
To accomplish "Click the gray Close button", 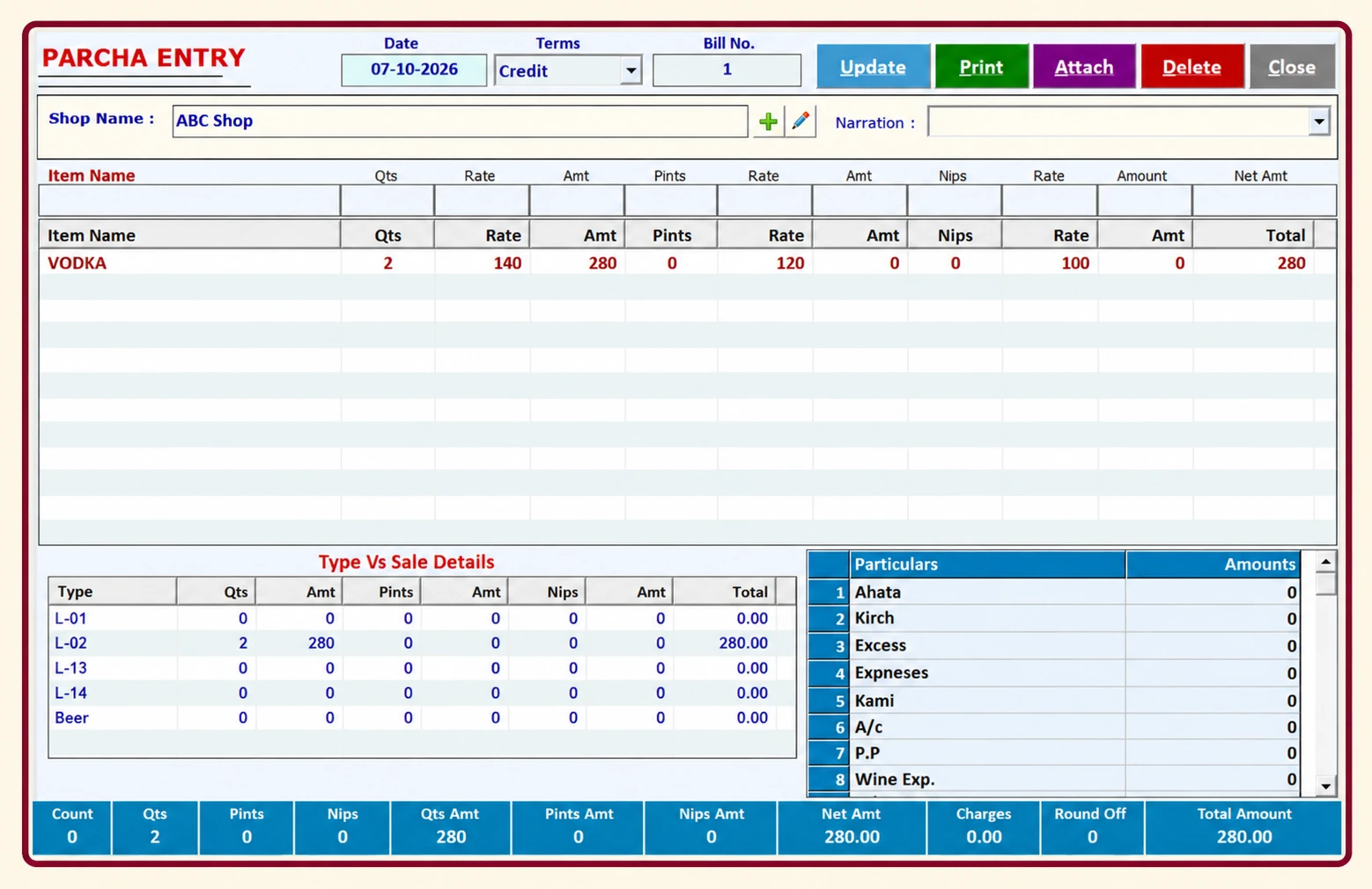I will [1292, 67].
